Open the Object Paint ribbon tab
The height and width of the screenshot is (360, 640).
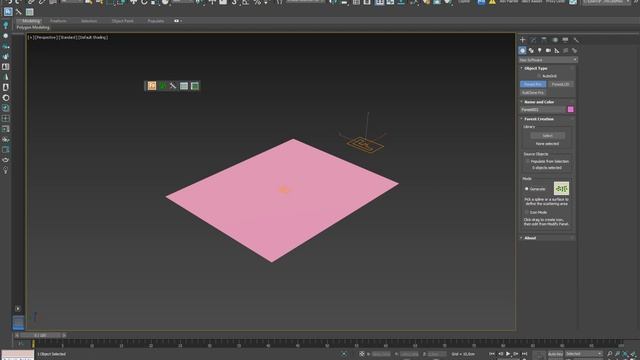tap(122, 21)
